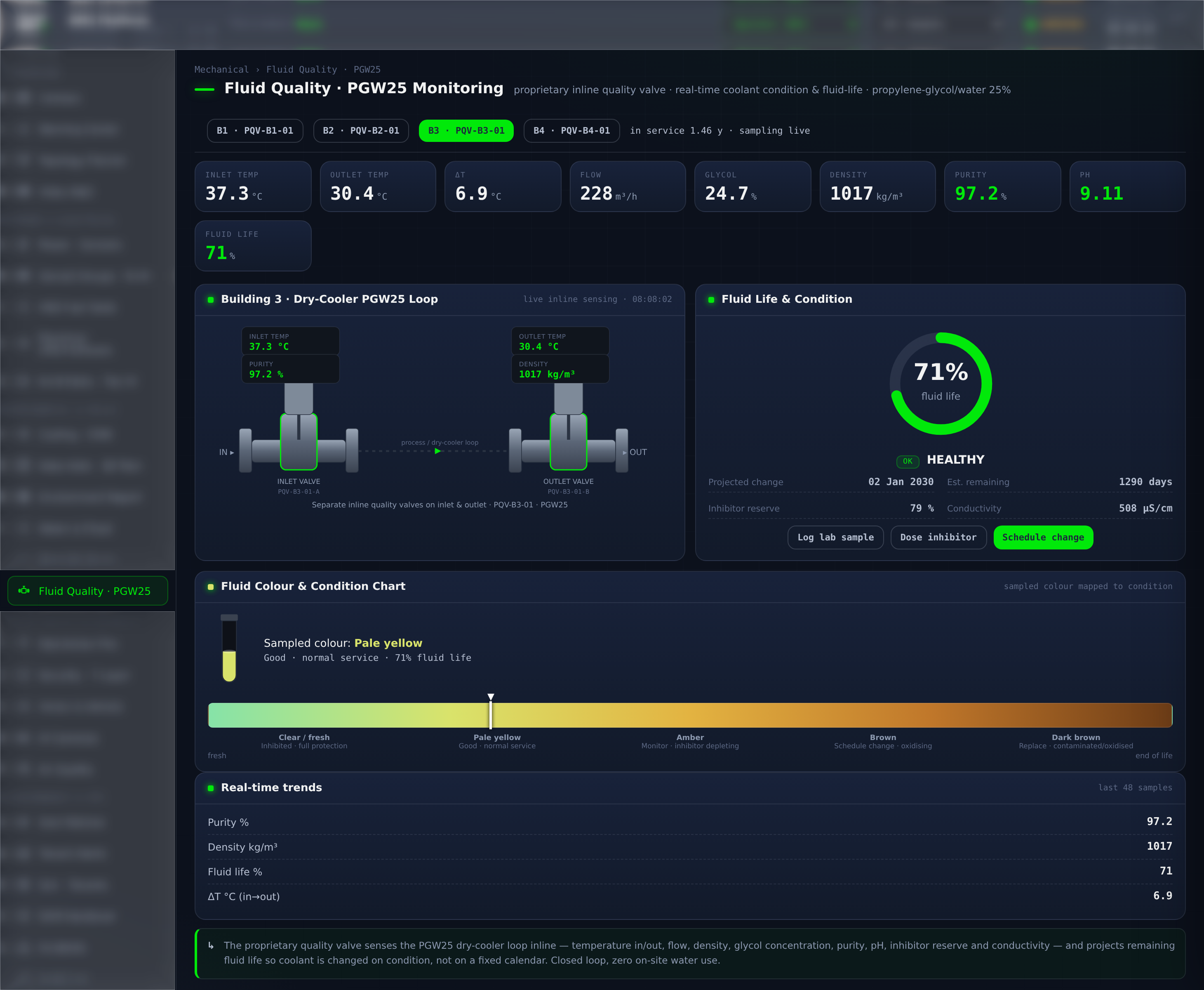Click the amber section of colour bar
Viewport: 1204px width, 990px height.
tap(690, 715)
